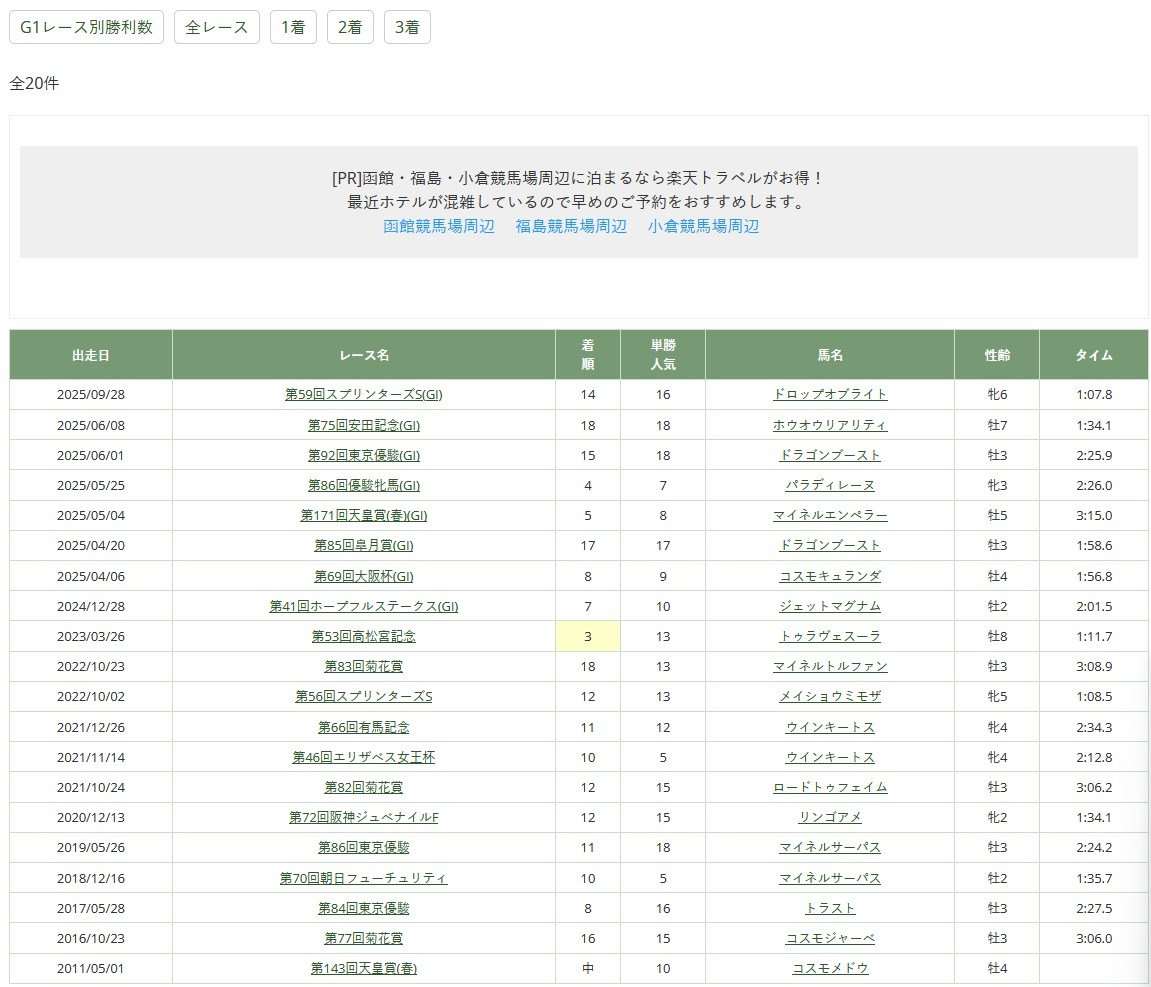The height and width of the screenshot is (987, 1151).
Task: Click the 出走日 column header
Action: [x=91, y=355]
